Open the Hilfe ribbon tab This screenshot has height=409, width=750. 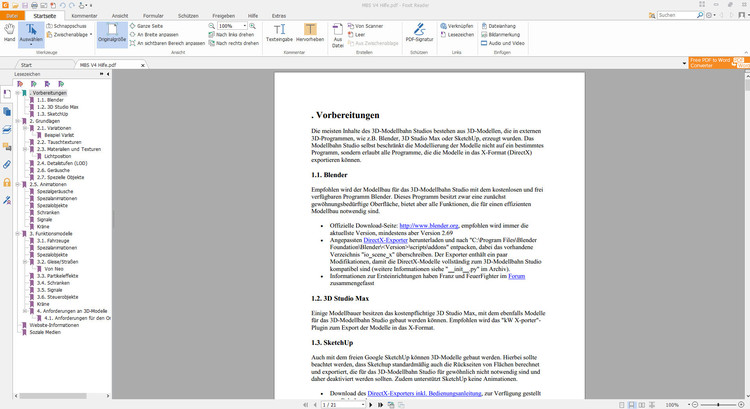[253, 16]
